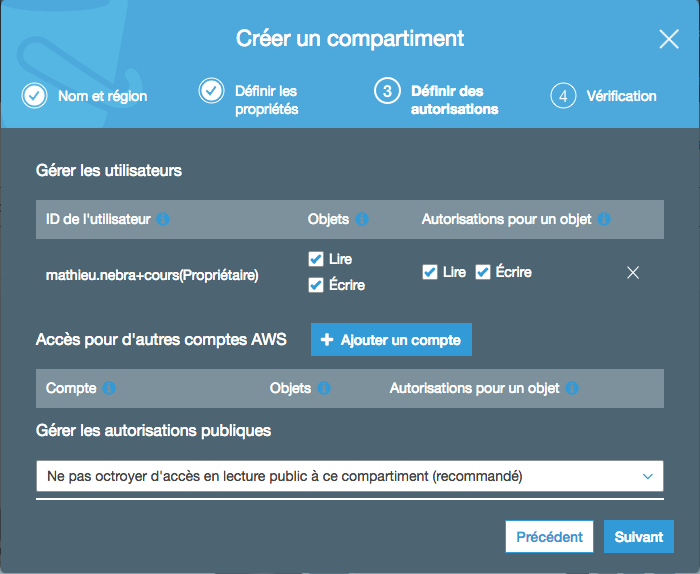Uncheck Écrire under Objets for owner
700x574 pixels.
[x=316, y=285]
